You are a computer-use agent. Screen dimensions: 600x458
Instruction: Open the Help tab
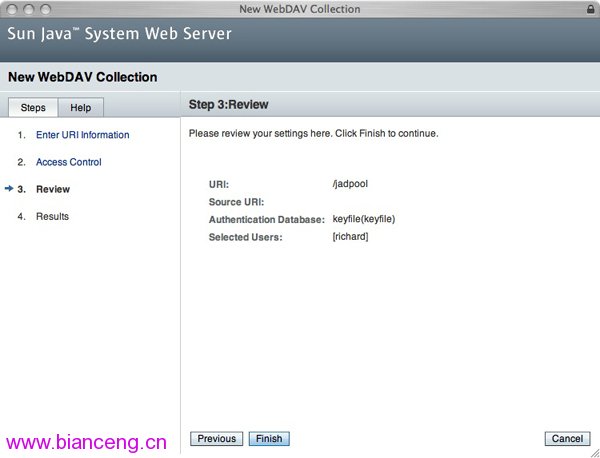coord(81,108)
